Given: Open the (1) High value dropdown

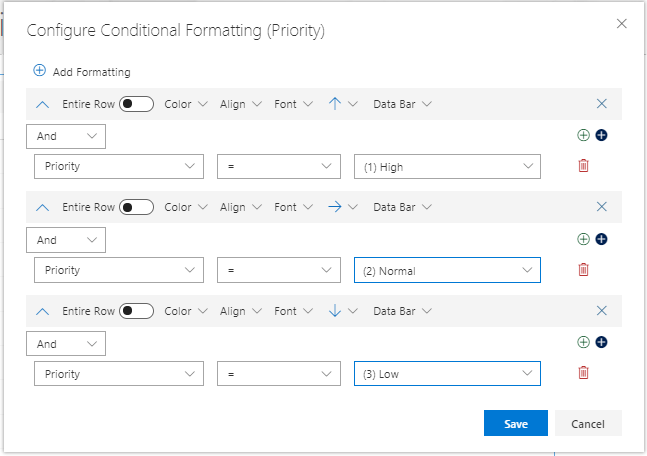Looking at the screenshot, I should (447, 167).
